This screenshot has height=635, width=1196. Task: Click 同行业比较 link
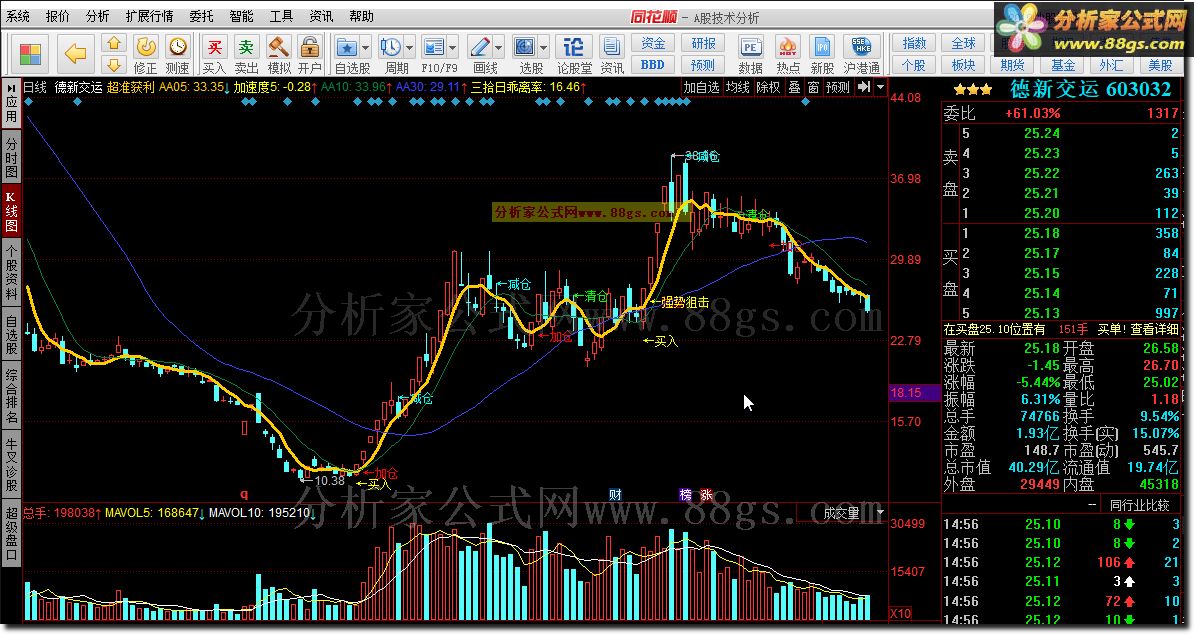[x=1140, y=505]
